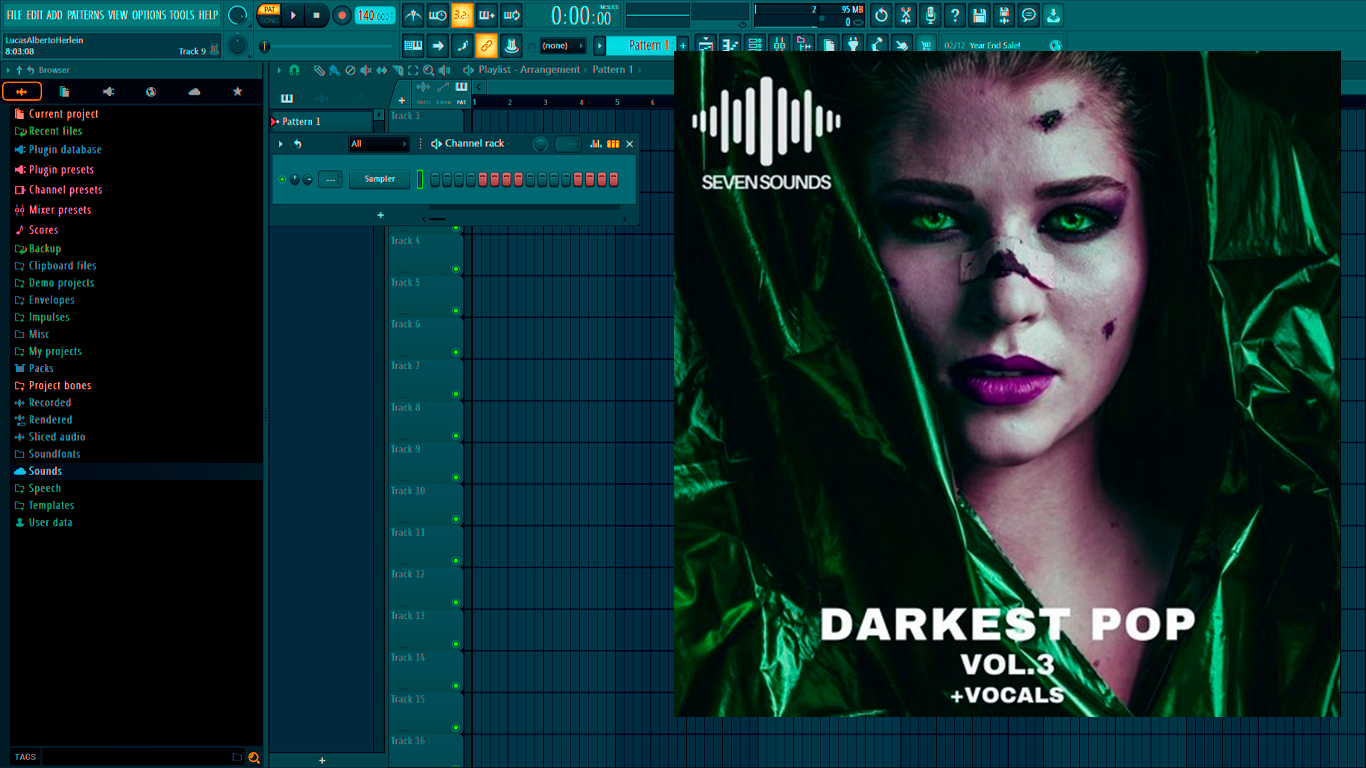Expand the Packs folder in browser
Screen dimensions: 1366x768
[41, 368]
